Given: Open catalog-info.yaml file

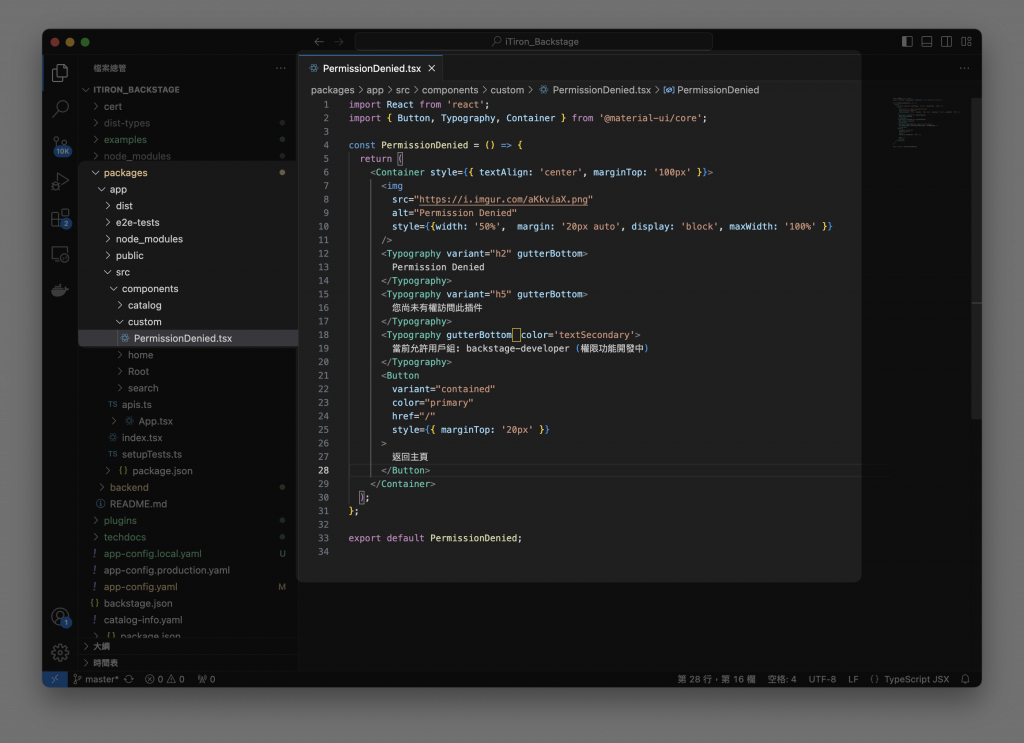Looking at the screenshot, I should coord(188,620).
